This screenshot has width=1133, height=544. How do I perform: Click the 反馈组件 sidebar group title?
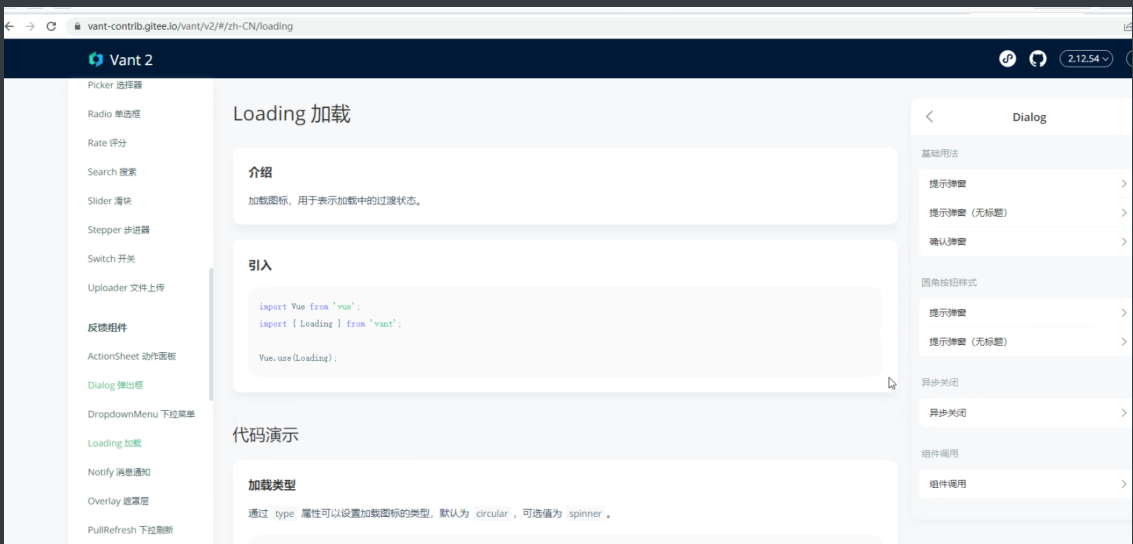pos(108,327)
